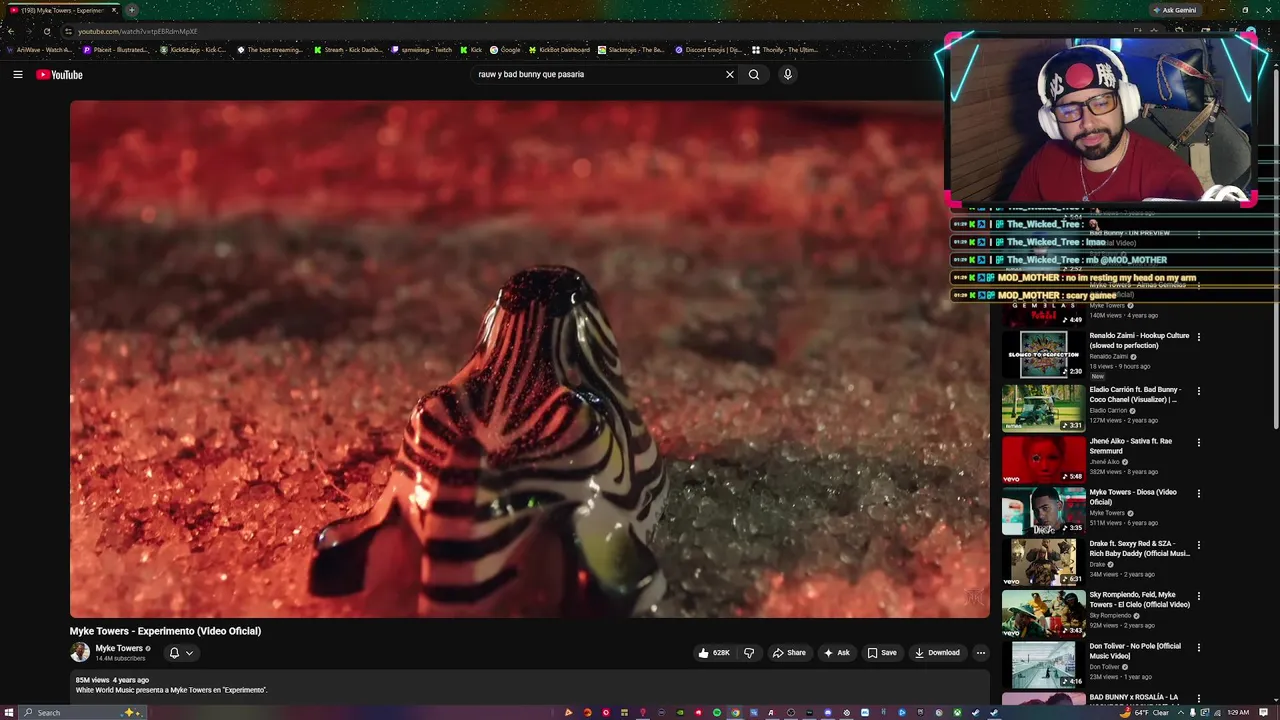The height and width of the screenshot is (720, 1280).
Task: Reload the page with the refresh icon
Action: coord(47,31)
